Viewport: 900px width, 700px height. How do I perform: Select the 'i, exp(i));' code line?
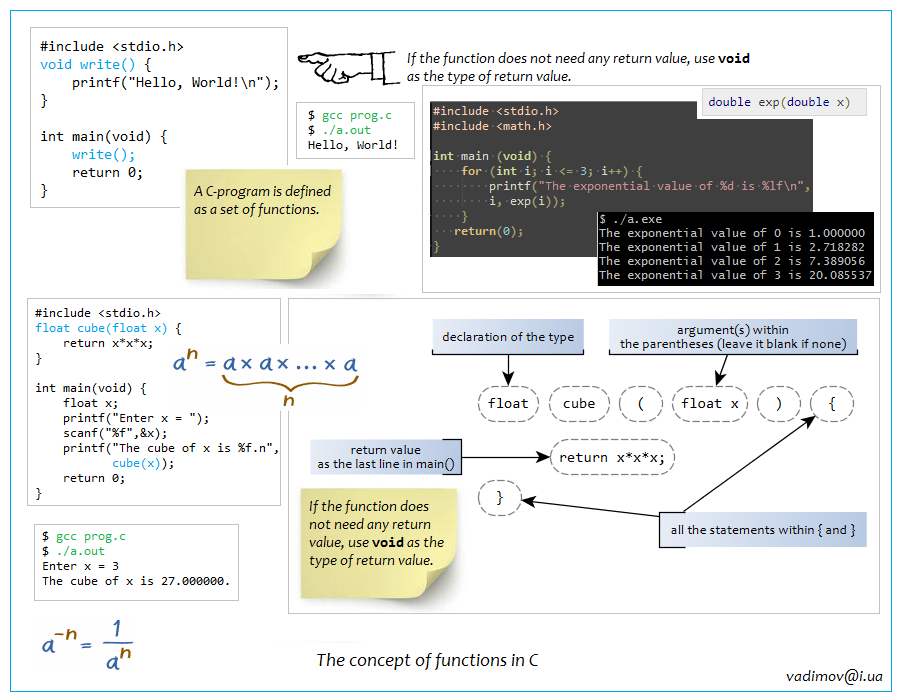click(527, 201)
